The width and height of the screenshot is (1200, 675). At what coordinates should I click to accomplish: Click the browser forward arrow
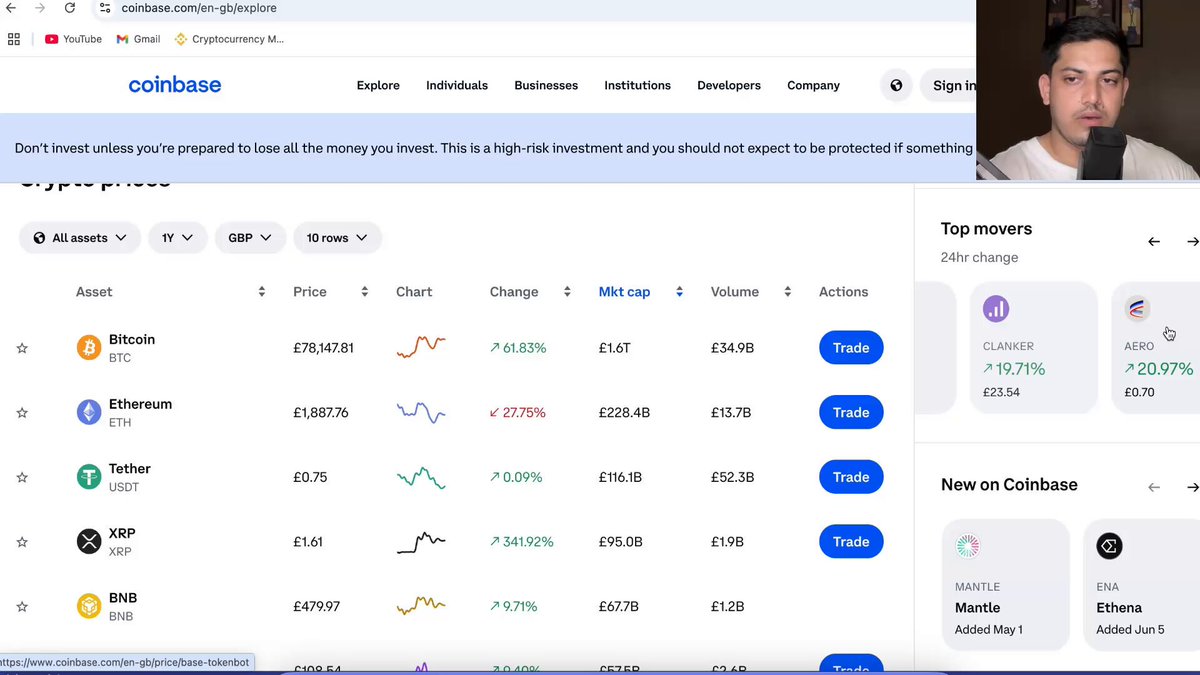coord(40,8)
